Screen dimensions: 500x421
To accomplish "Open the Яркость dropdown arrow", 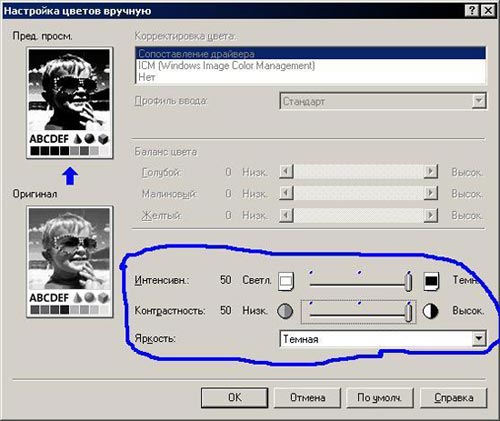I will pyautogui.click(x=479, y=339).
